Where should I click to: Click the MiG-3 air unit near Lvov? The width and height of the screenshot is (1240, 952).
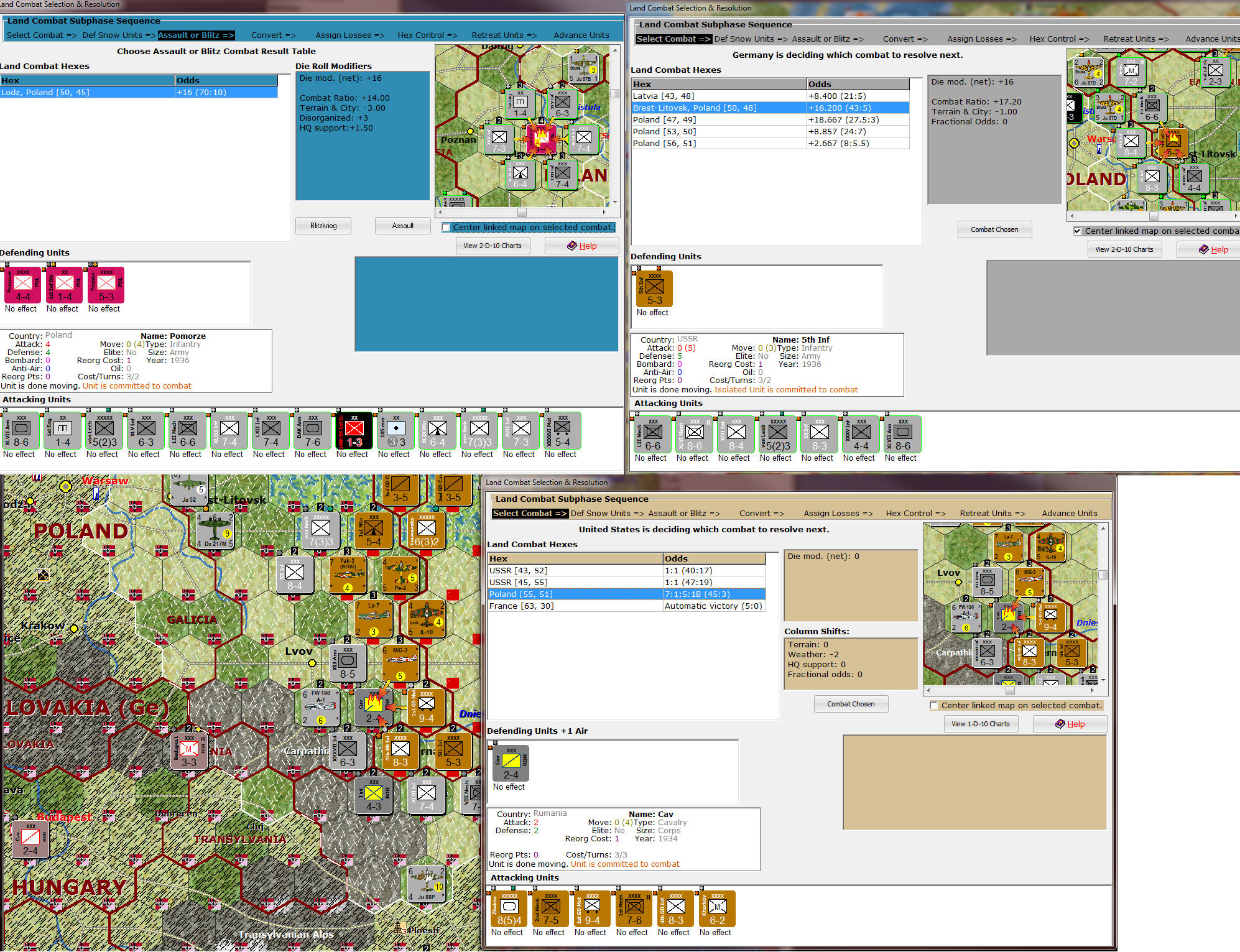(402, 662)
